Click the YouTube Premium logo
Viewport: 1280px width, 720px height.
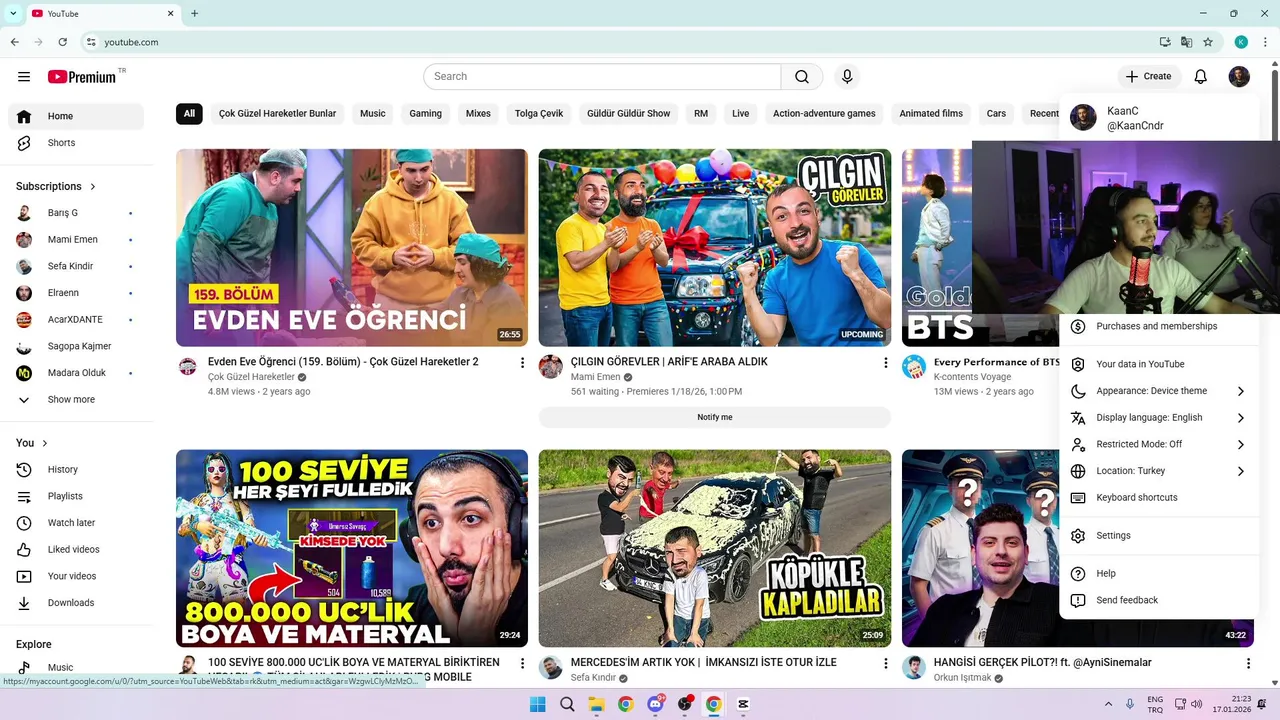tap(82, 77)
